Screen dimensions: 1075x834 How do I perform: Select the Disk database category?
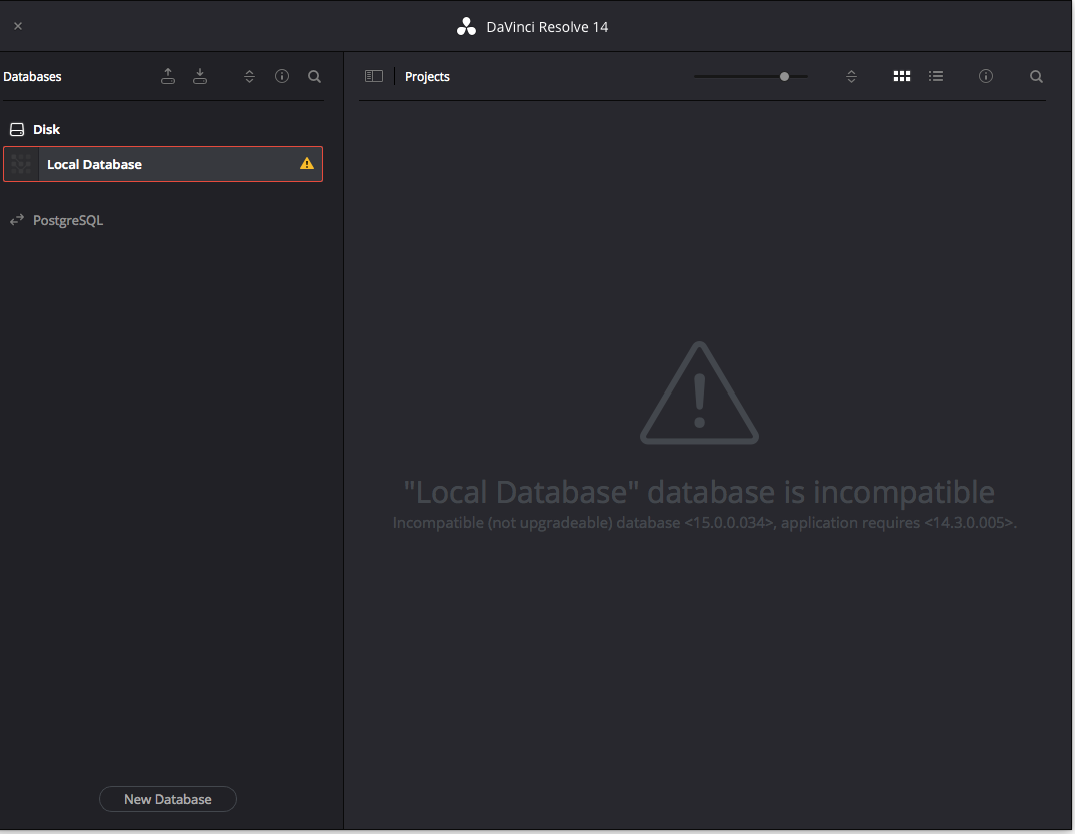[47, 130]
